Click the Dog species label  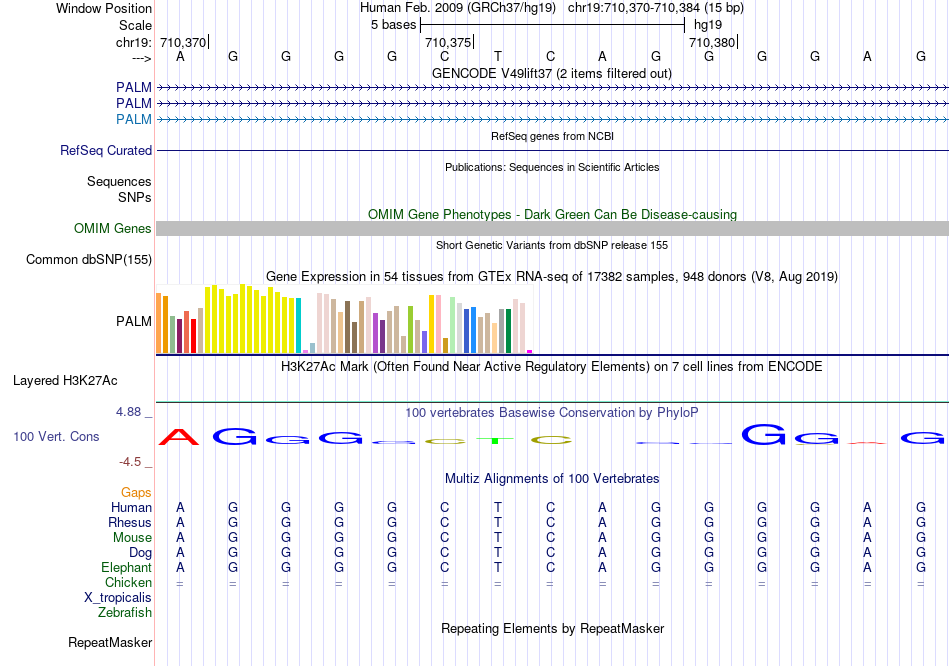click(140, 553)
